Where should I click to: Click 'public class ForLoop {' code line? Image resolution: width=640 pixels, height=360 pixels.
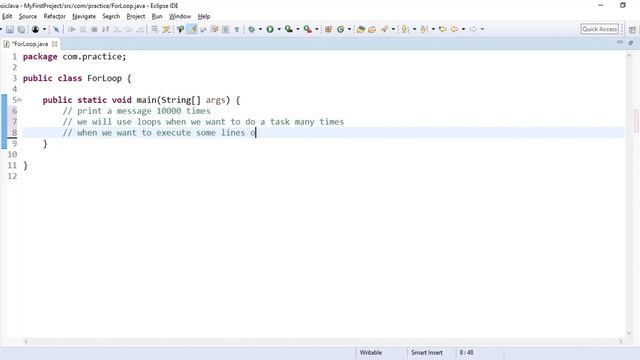pos(77,78)
